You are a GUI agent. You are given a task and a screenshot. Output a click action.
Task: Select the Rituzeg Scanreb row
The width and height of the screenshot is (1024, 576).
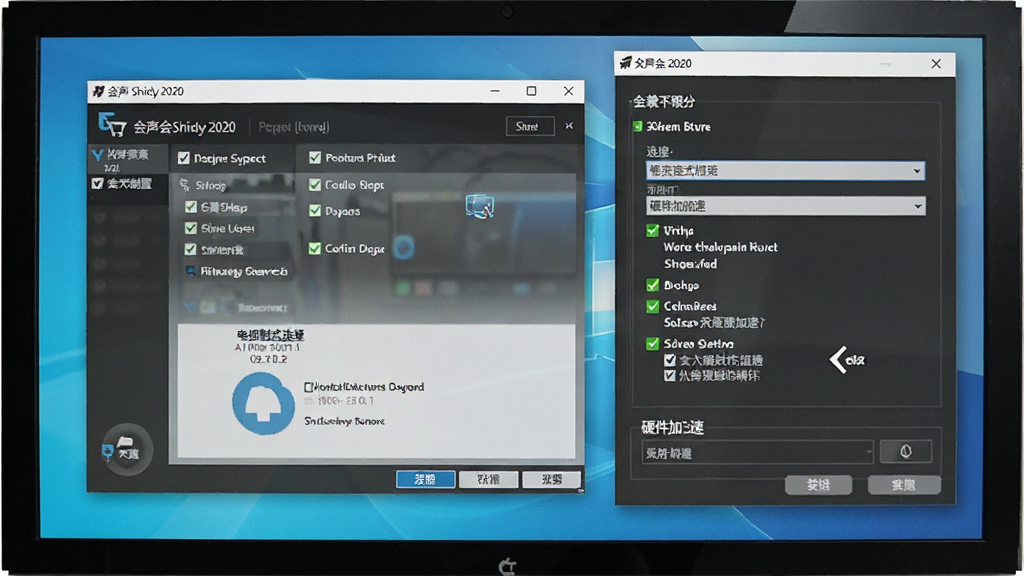point(236,271)
